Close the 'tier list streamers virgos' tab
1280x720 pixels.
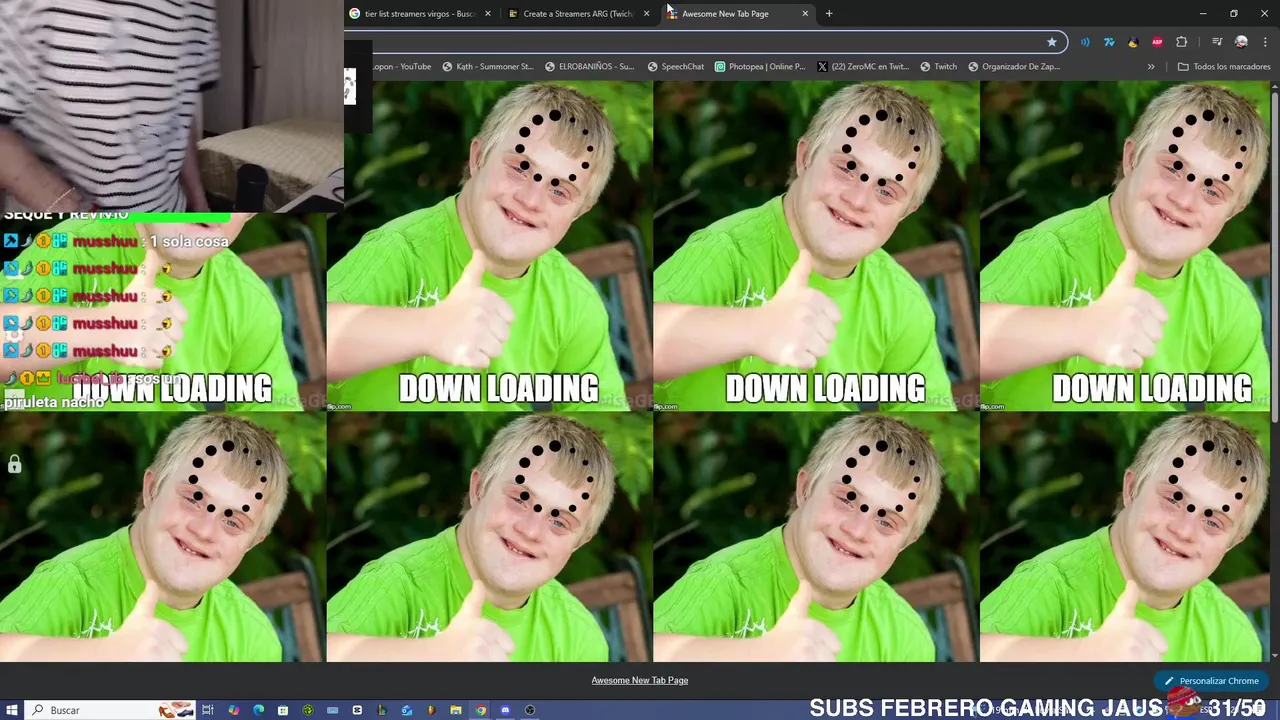point(488,14)
